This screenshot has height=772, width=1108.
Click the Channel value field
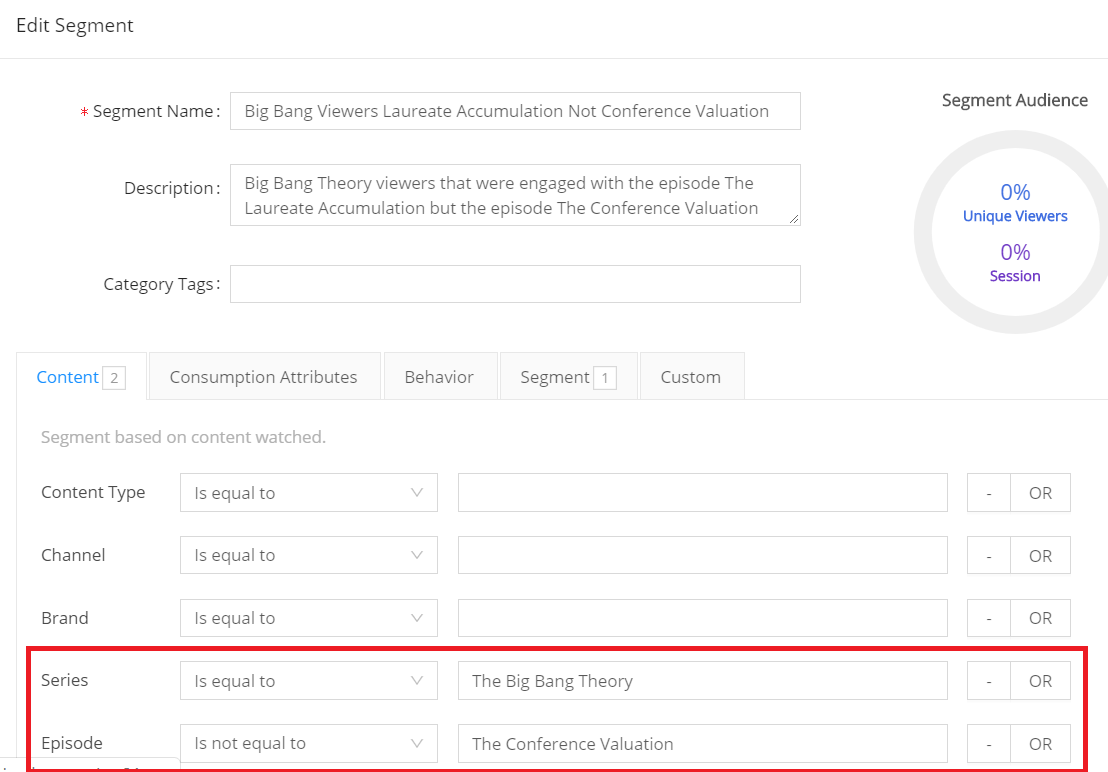[702, 555]
